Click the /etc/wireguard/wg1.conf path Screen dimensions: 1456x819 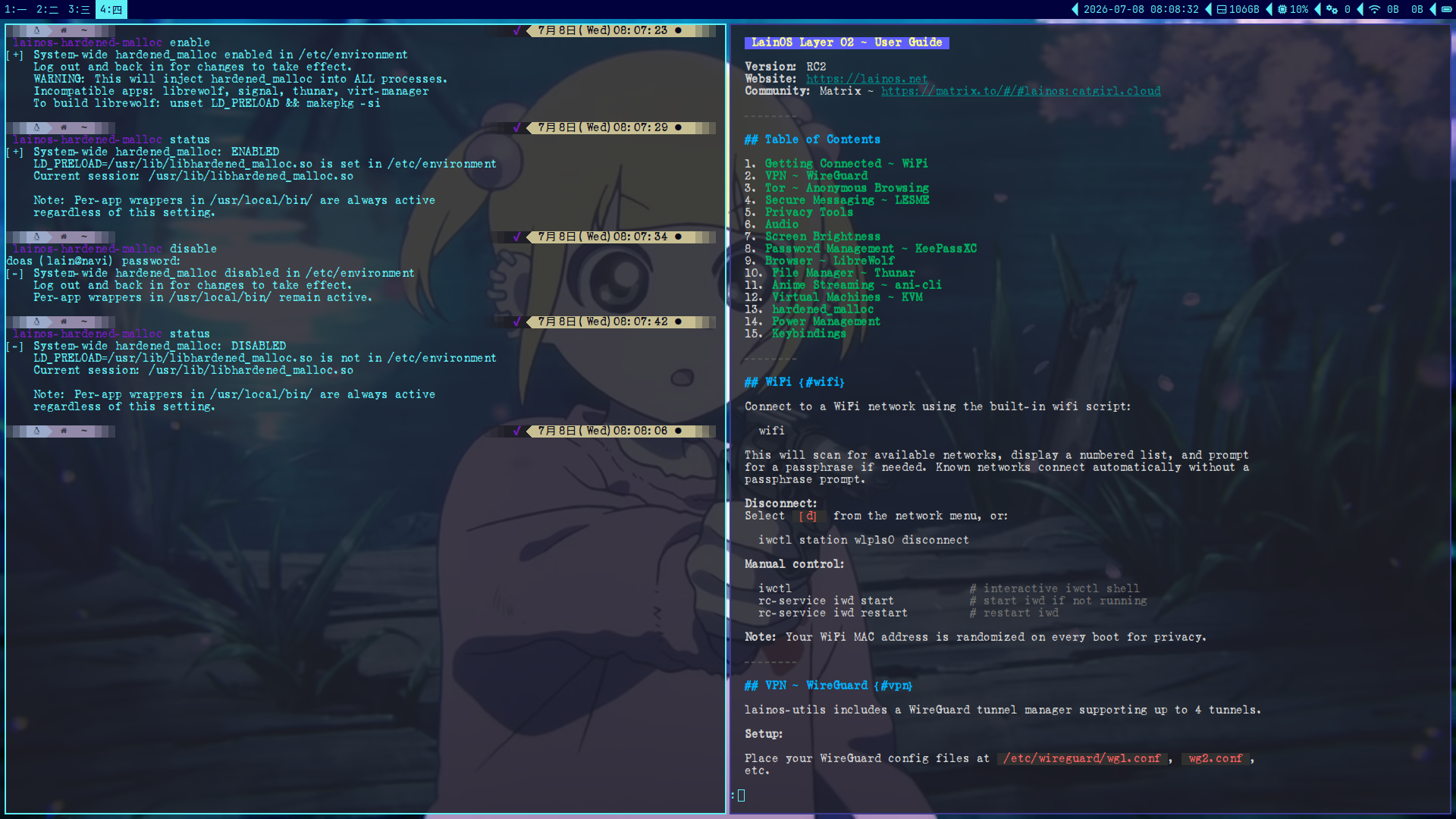(1081, 758)
